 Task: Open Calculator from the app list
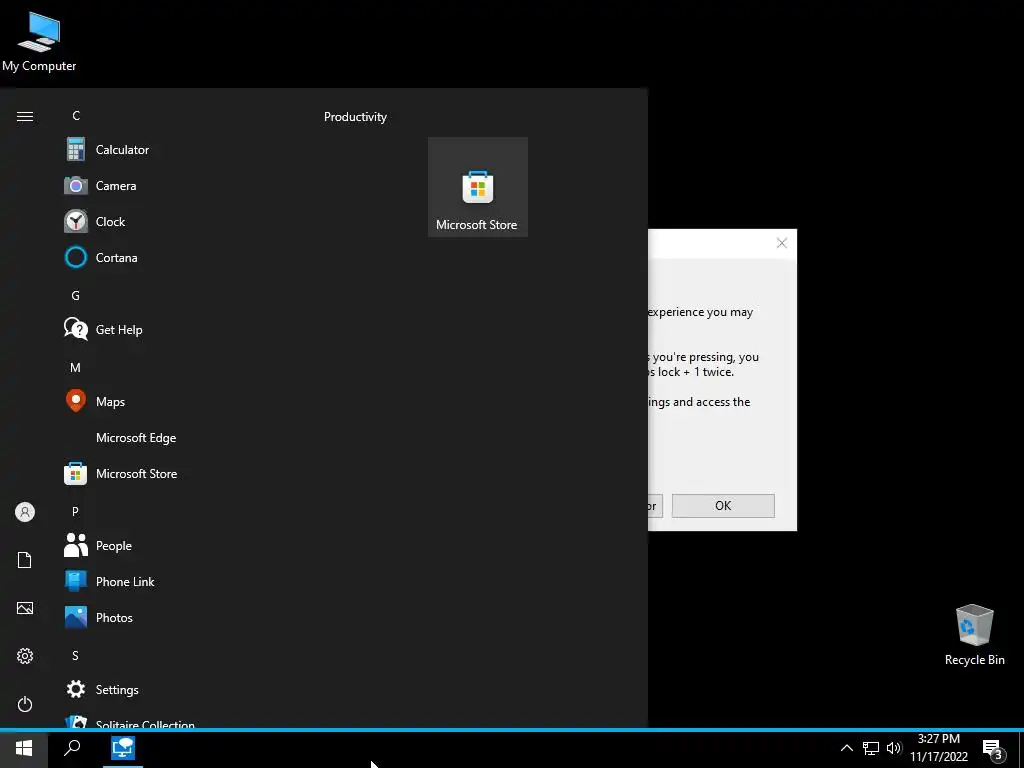pyautogui.click(x=123, y=150)
